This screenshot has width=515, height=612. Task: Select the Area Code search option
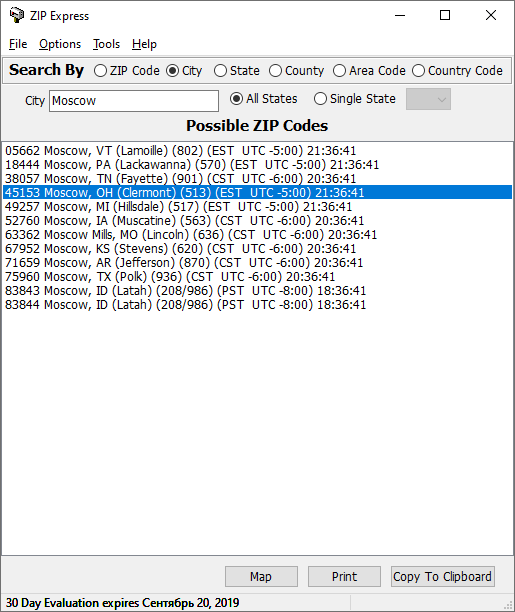[x=369, y=71]
